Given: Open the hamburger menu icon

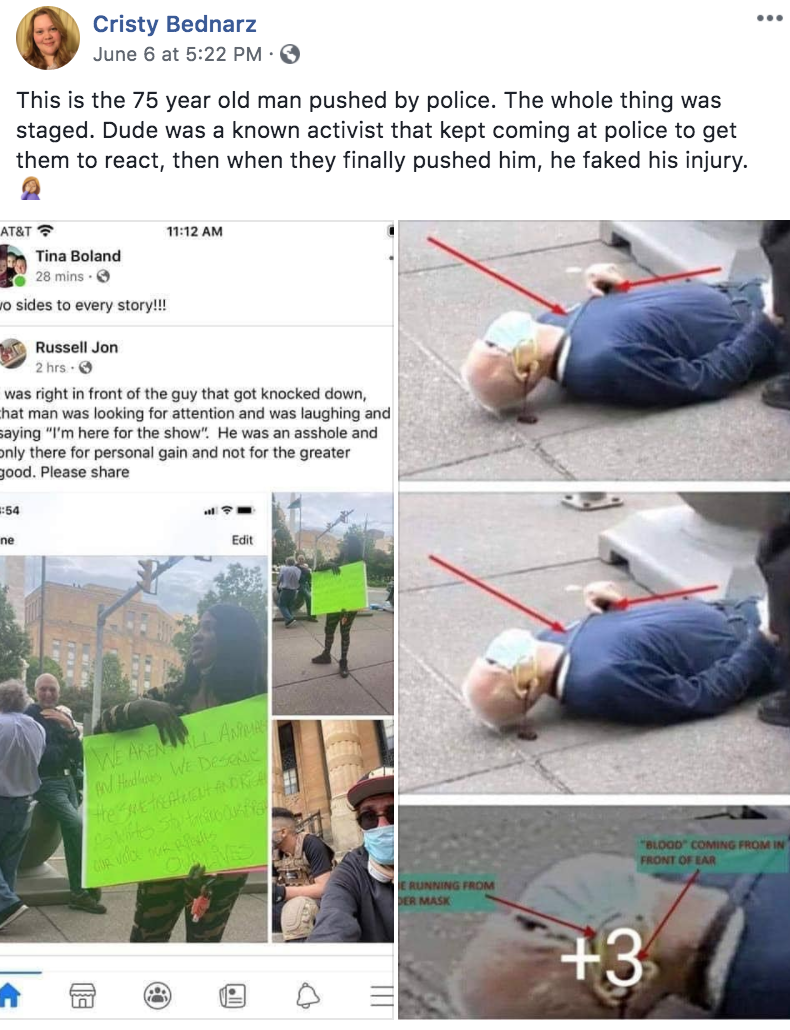Looking at the screenshot, I should pos(382,996).
